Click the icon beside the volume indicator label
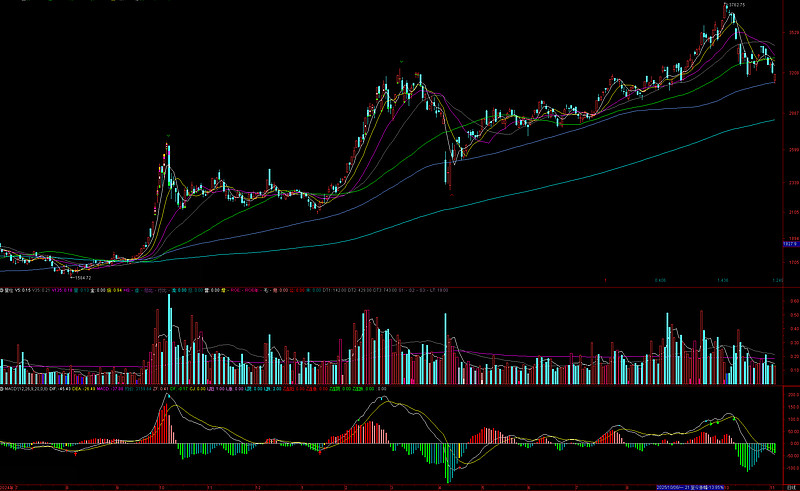800x491 pixels. tap(3, 290)
